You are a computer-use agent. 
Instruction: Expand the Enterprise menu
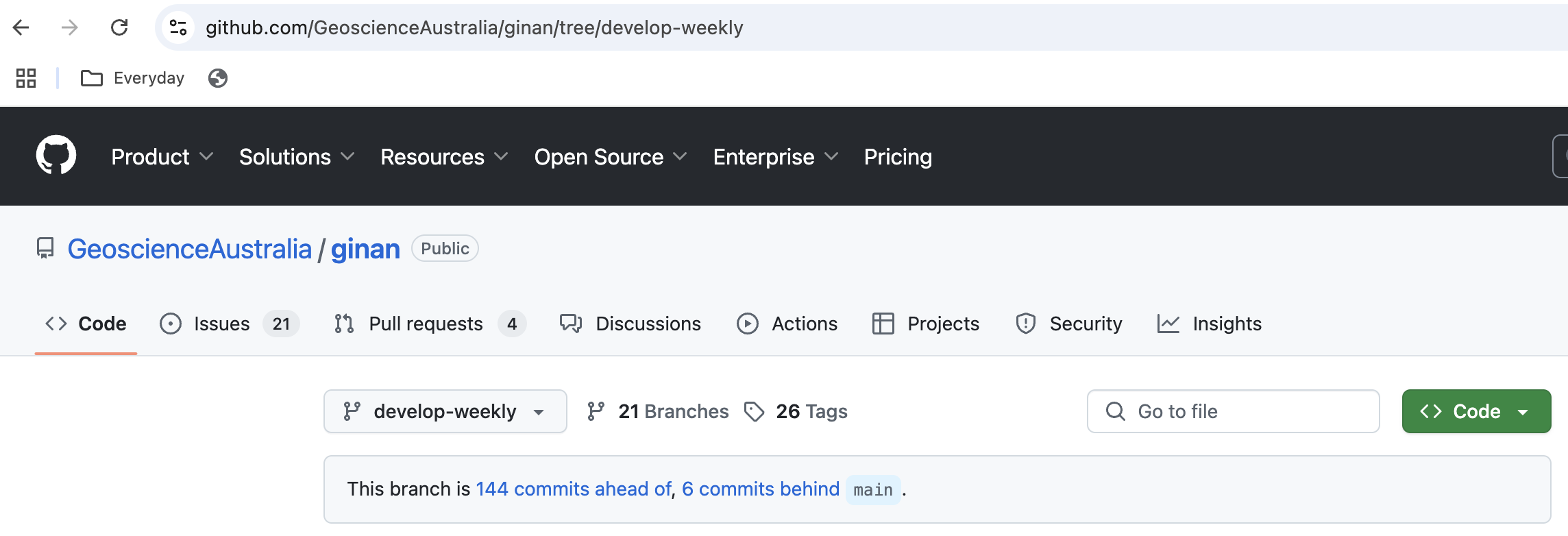(776, 157)
